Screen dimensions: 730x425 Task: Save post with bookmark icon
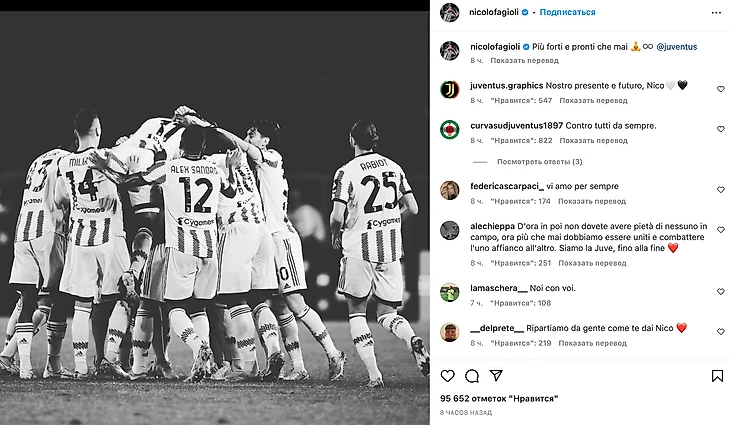point(717,376)
